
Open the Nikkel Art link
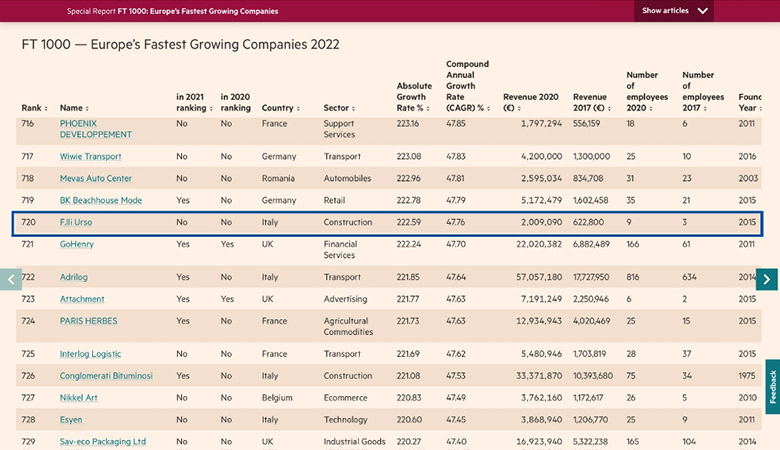[x=79, y=397]
